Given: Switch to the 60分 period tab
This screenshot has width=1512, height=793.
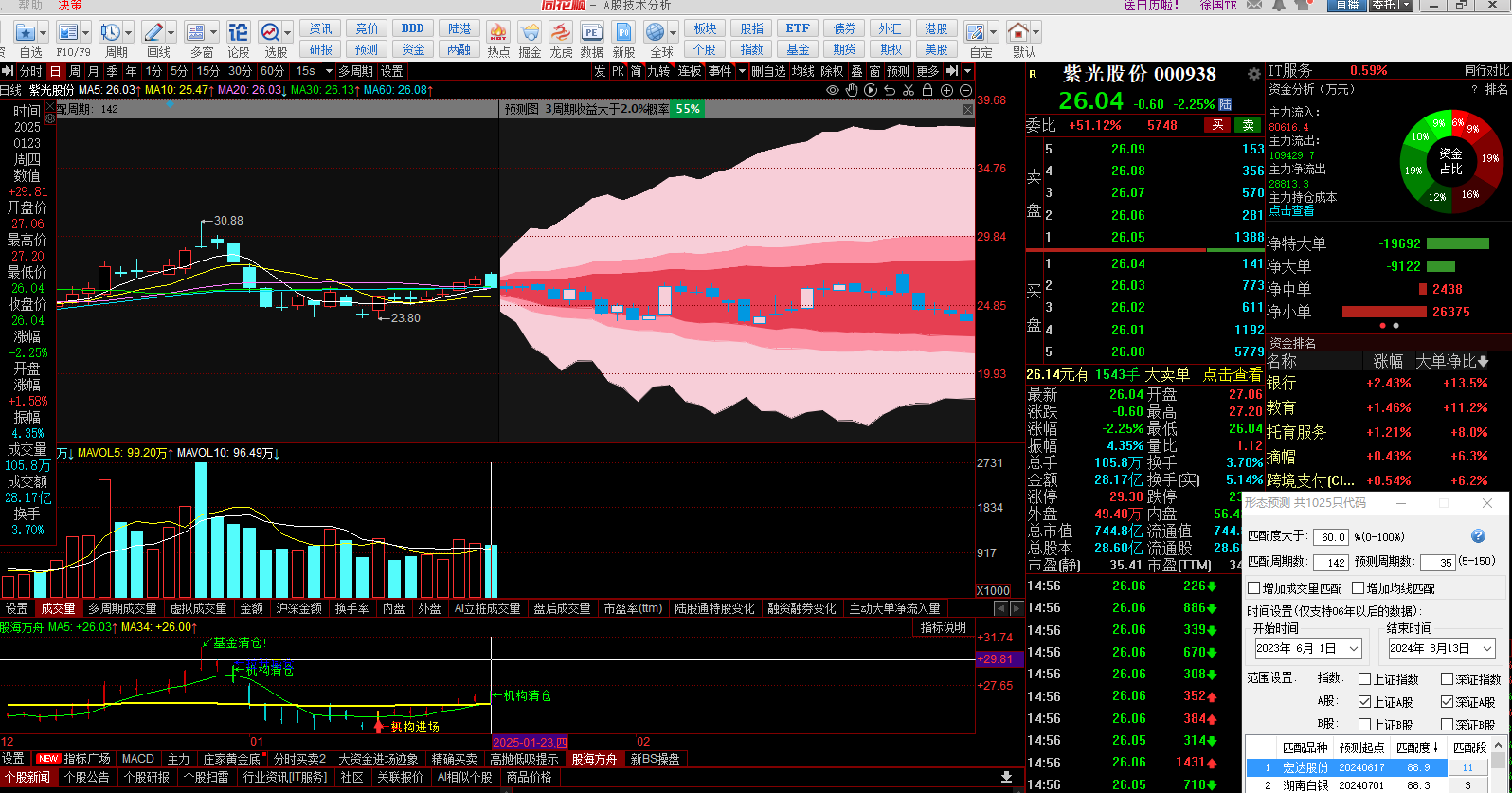Looking at the screenshot, I should coord(273,71).
